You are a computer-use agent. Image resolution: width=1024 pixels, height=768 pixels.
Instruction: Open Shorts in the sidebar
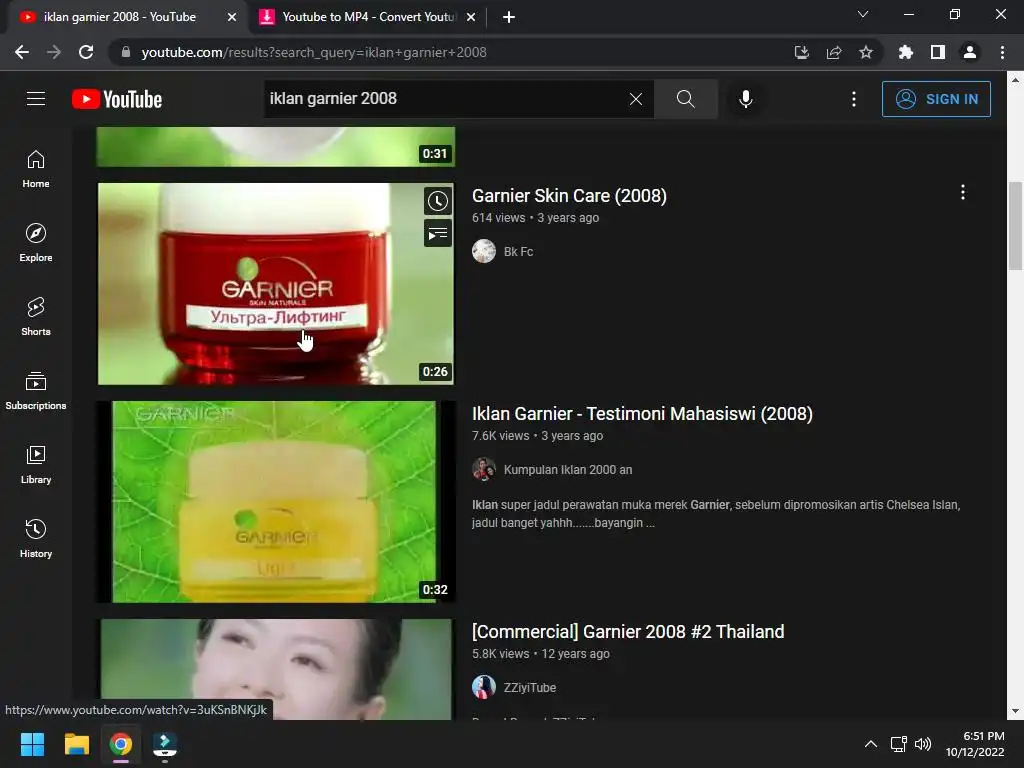(36, 317)
